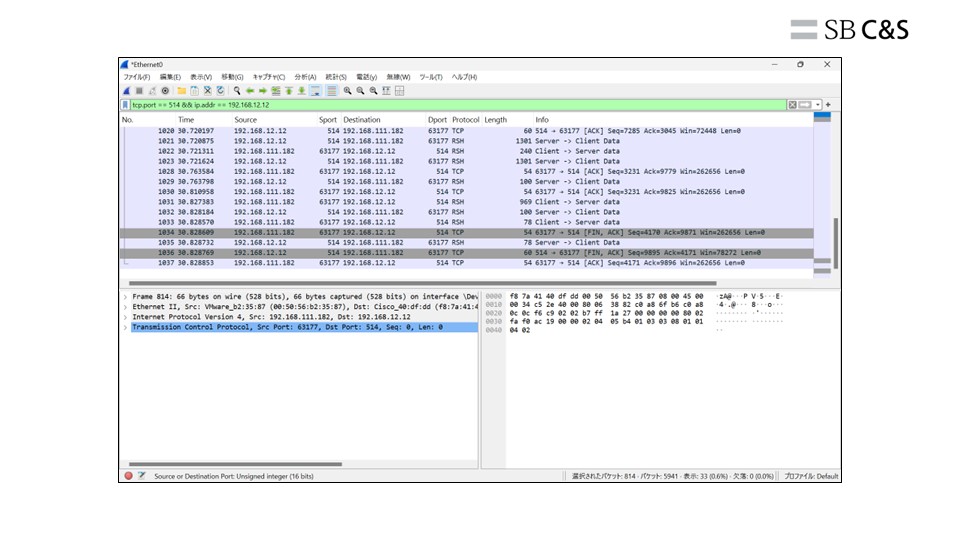Expand the Frame 814 tree row
This screenshot has width=960, height=540.
(x=126, y=296)
